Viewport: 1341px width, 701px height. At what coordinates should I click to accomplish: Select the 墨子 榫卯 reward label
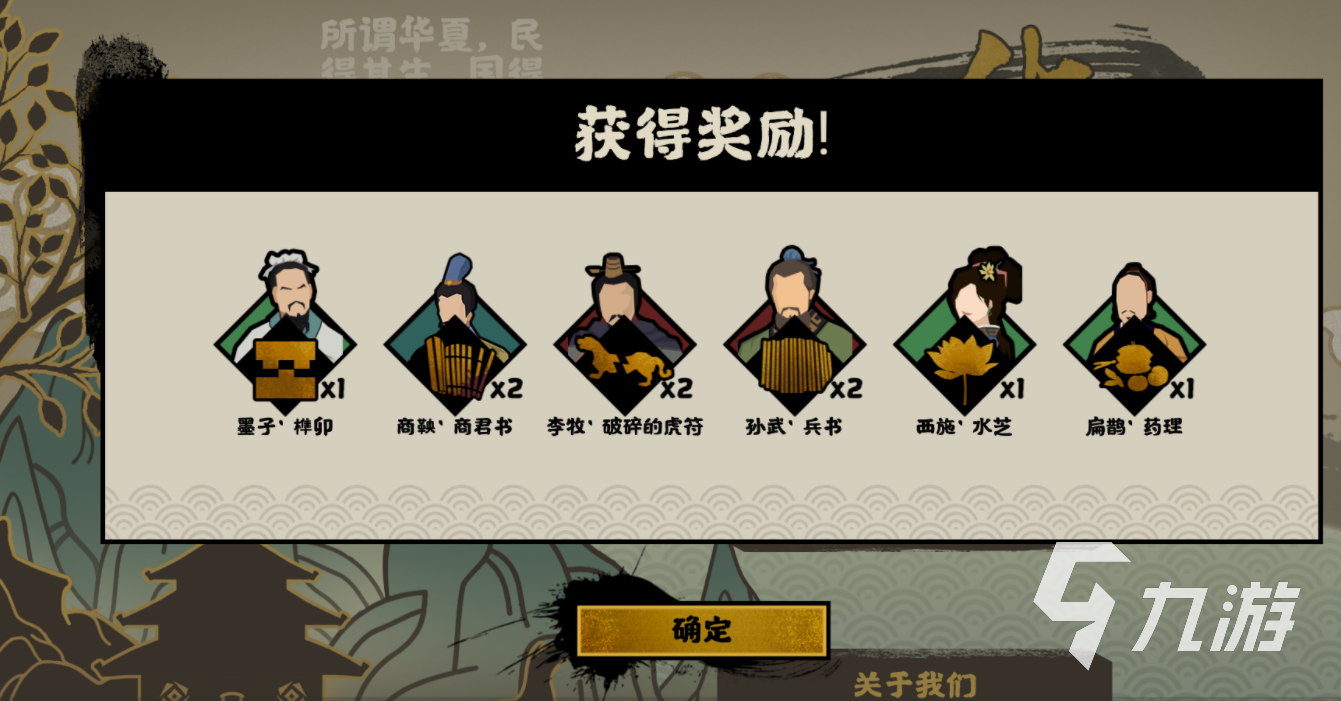[285, 427]
